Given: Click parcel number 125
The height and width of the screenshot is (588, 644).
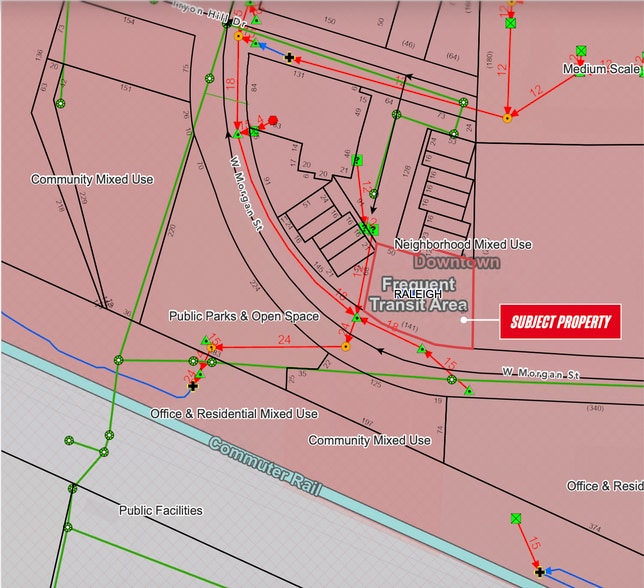Looking at the screenshot, I should tap(375, 384).
